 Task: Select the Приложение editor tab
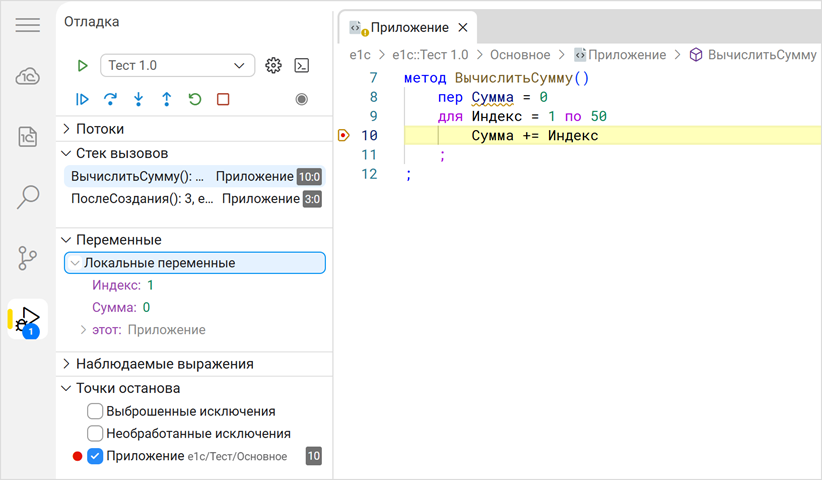[408, 27]
